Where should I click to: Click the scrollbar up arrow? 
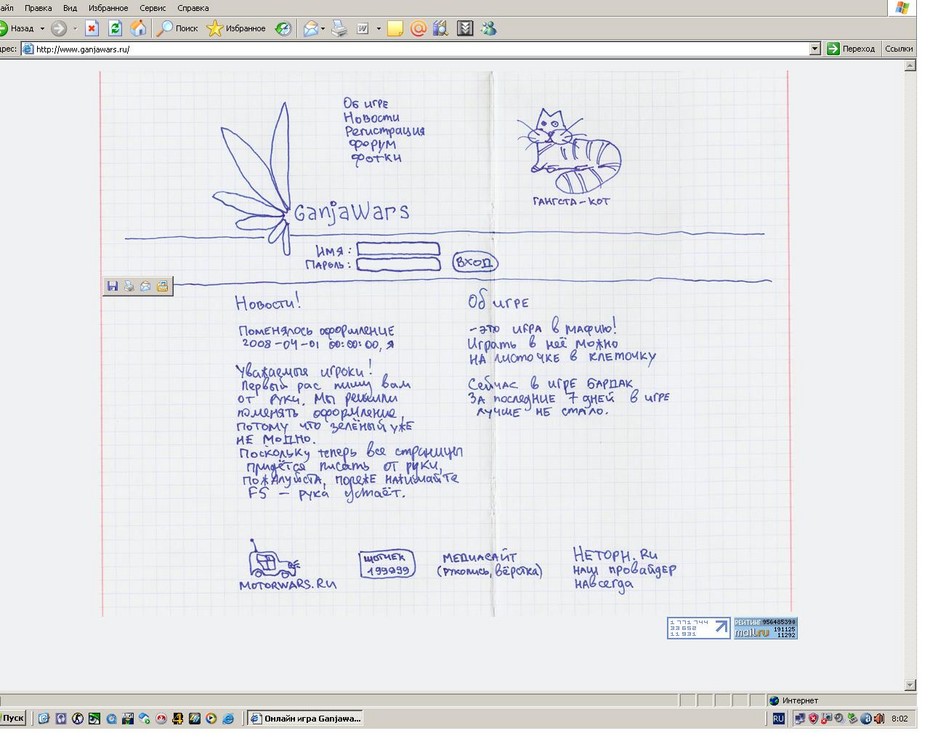click(910, 66)
